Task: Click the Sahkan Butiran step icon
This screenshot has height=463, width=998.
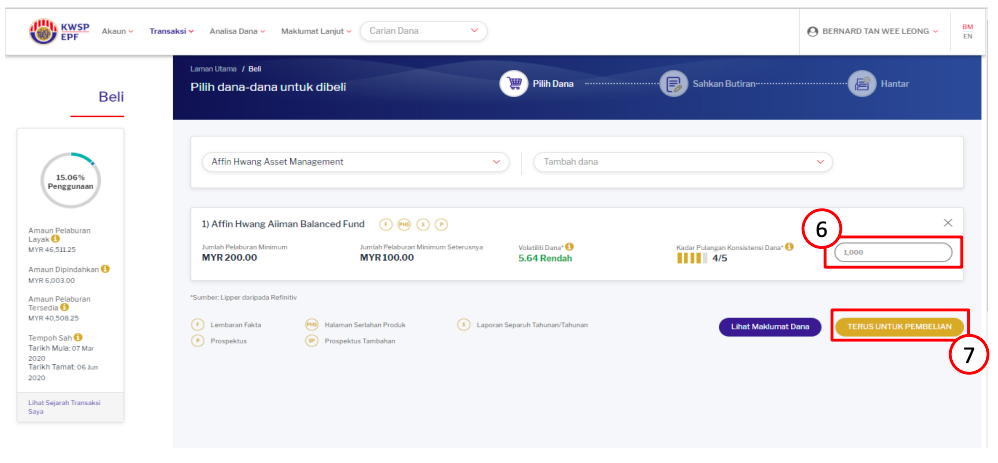Action: pyautogui.click(x=673, y=84)
